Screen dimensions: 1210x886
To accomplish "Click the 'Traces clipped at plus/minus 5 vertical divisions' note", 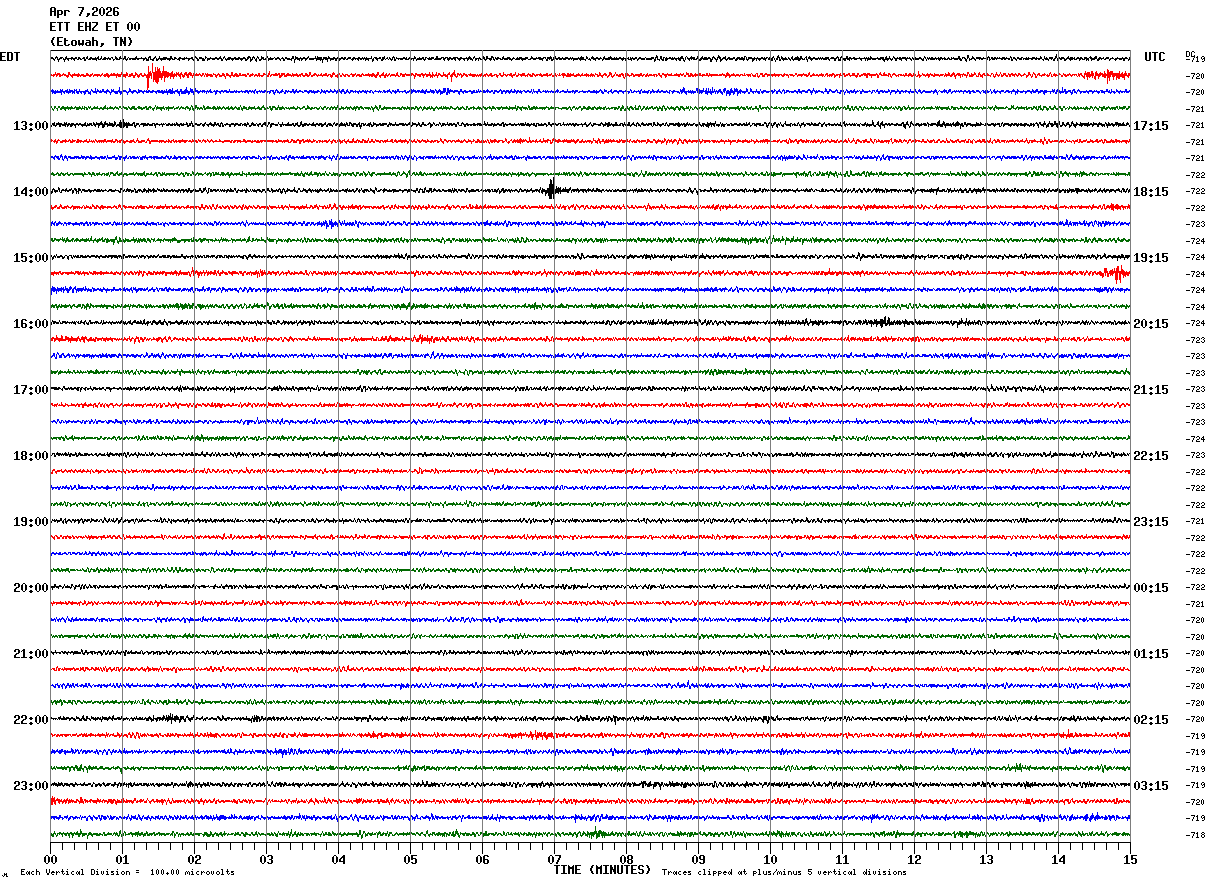I will click(784, 873).
